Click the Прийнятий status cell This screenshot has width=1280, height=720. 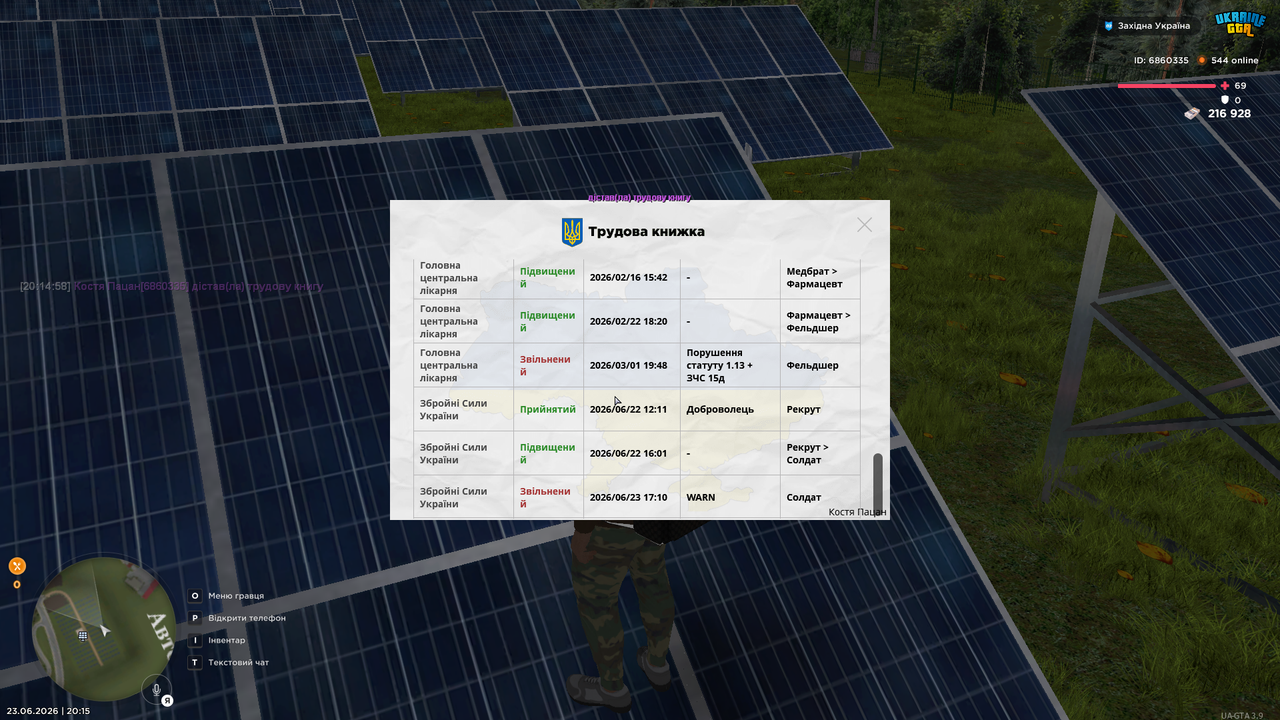point(548,409)
